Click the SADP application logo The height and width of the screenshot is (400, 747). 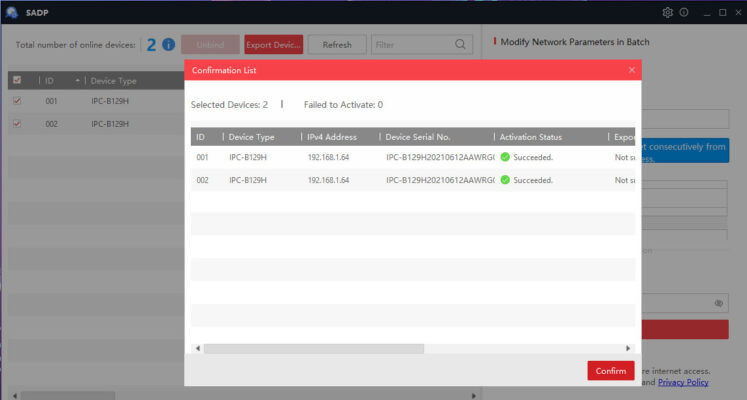tap(12, 12)
